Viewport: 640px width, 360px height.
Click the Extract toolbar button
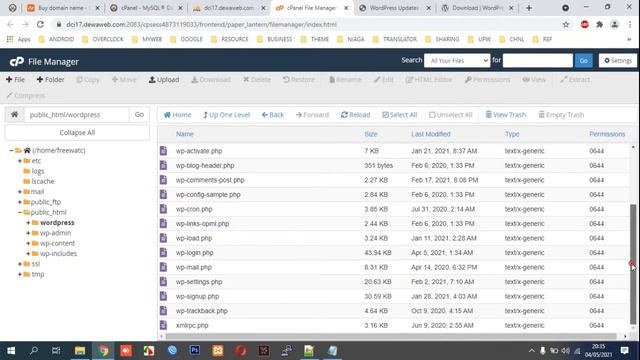pos(575,80)
